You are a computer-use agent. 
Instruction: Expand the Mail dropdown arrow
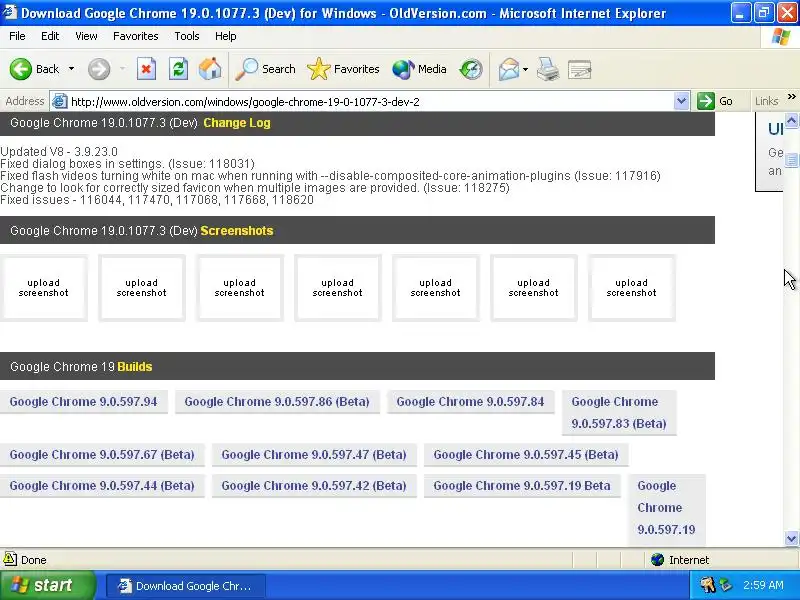(x=525, y=69)
